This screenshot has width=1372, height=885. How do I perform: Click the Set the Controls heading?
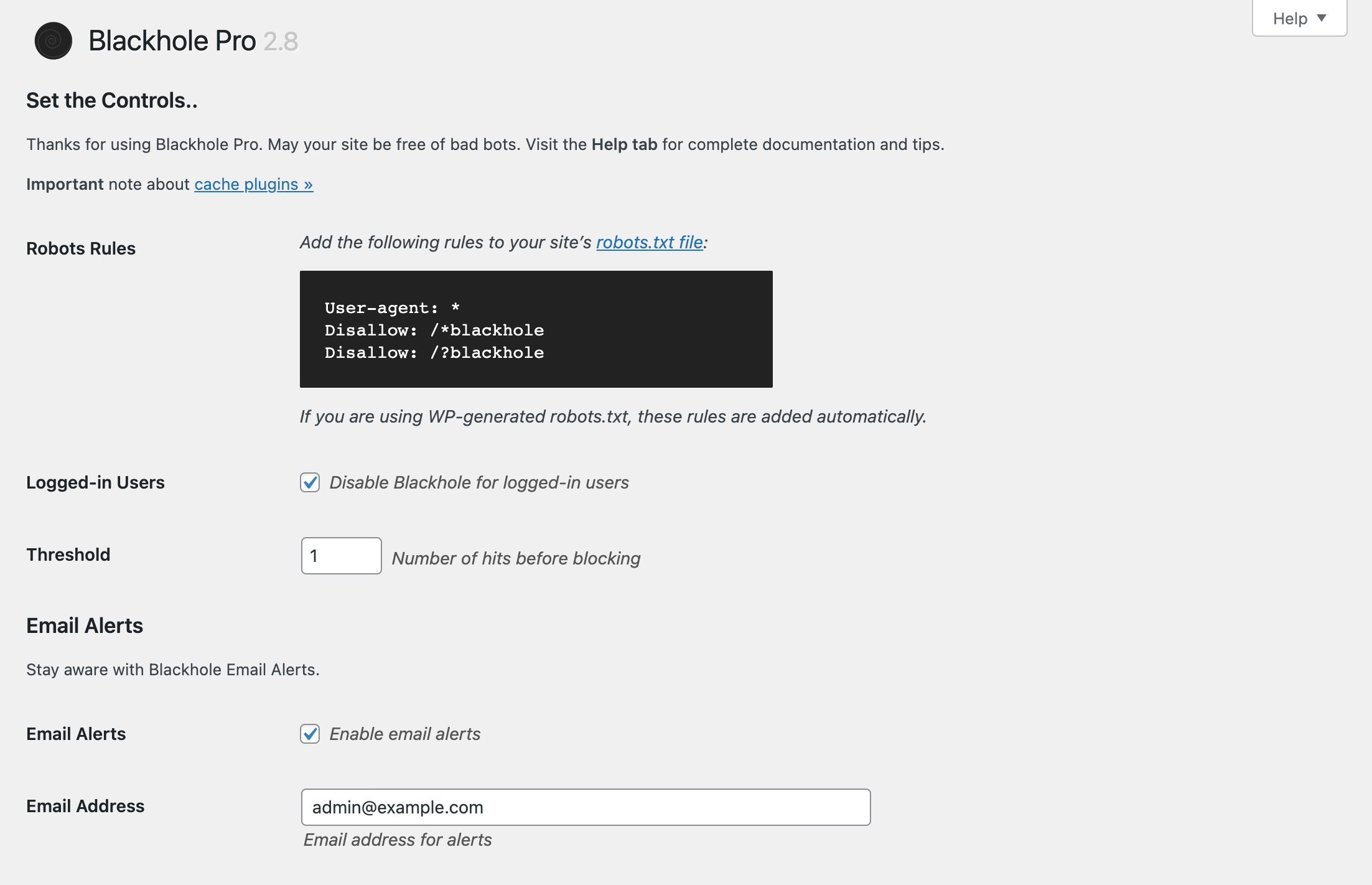111,100
